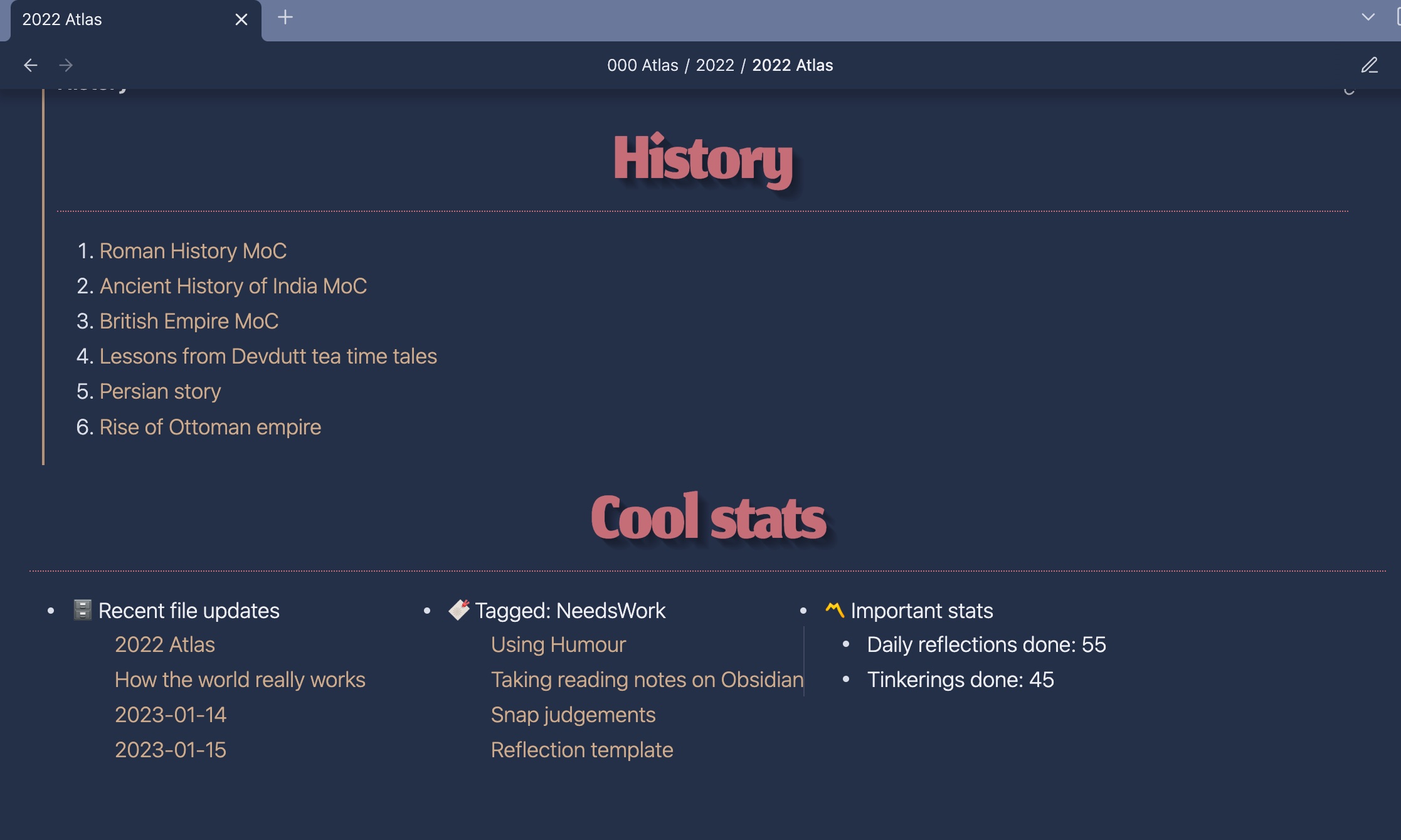
Task: Click the tag emoji beside Tagged
Action: point(459,610)
